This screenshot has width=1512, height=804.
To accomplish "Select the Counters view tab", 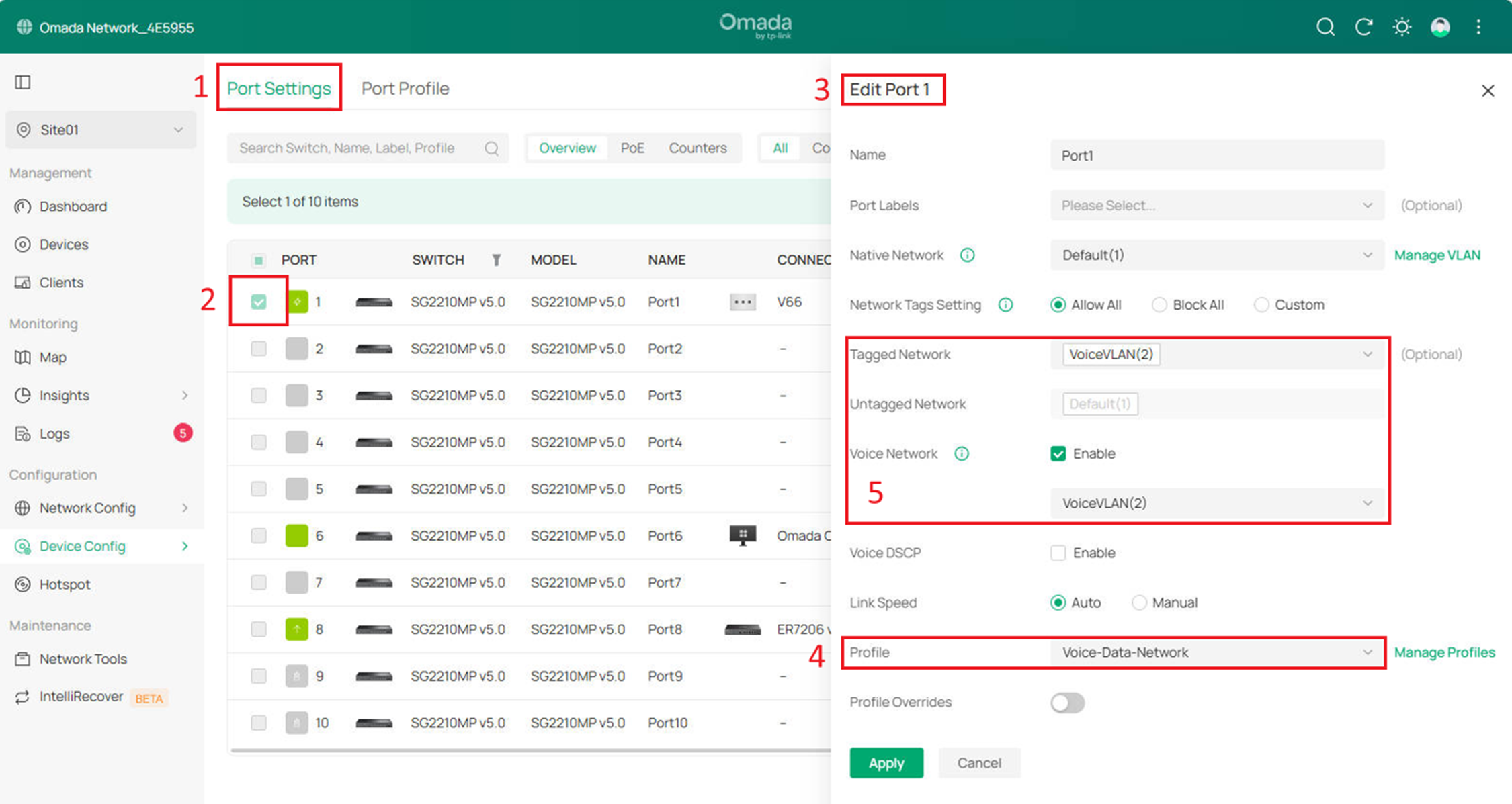I will click(x=698, y=148).
